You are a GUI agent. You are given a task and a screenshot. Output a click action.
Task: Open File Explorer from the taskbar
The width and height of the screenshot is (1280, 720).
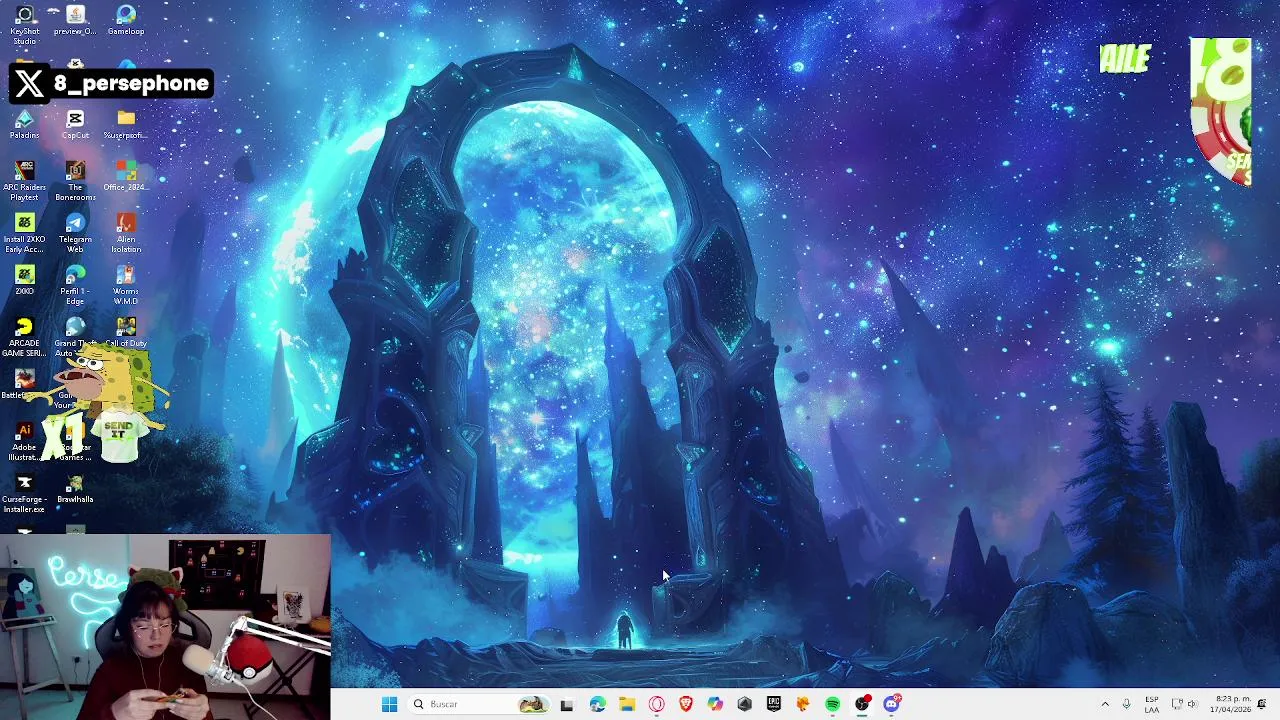coord(627,704)
